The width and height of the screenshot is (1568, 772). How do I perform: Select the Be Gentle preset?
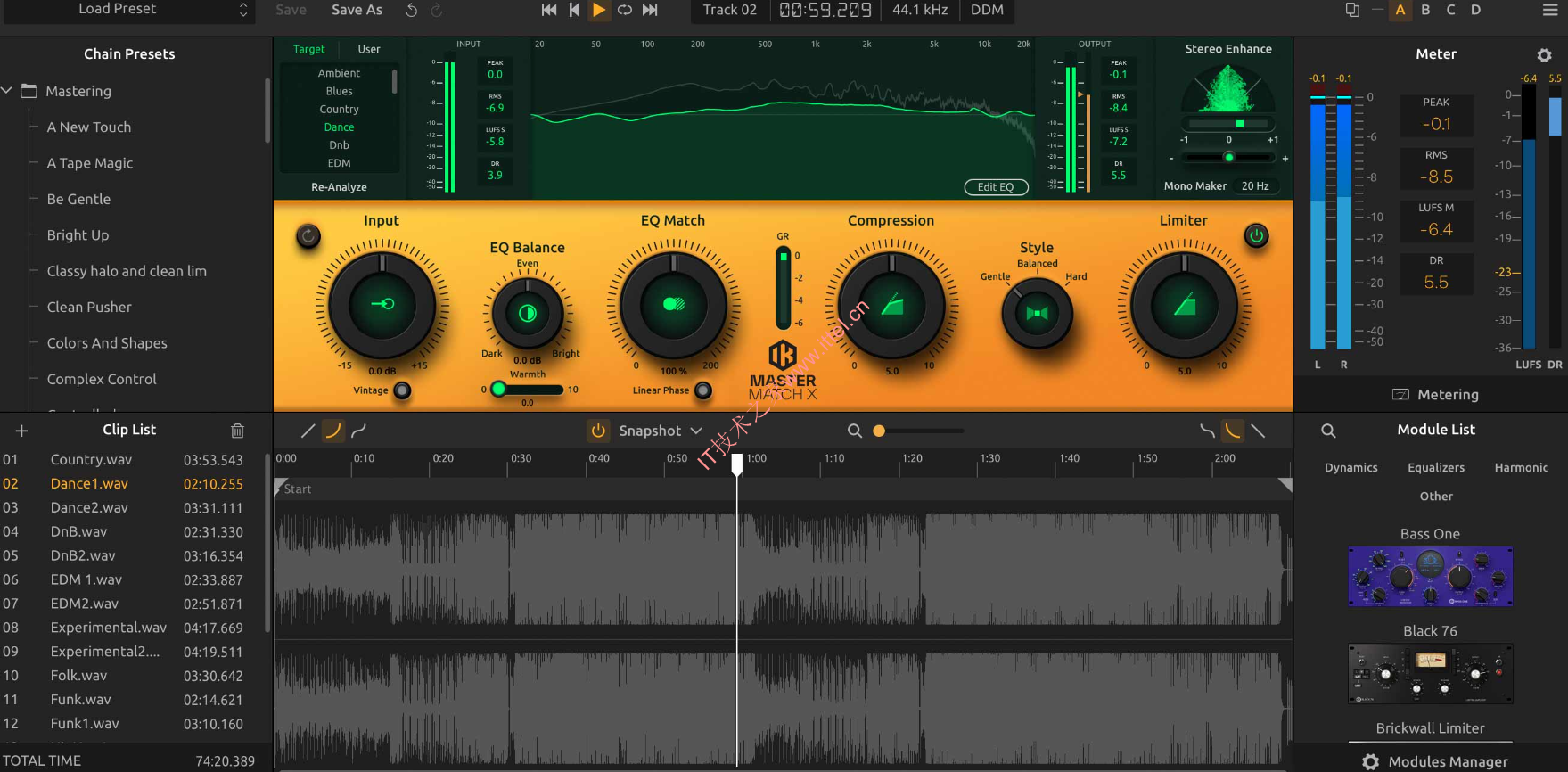[79, 199]
